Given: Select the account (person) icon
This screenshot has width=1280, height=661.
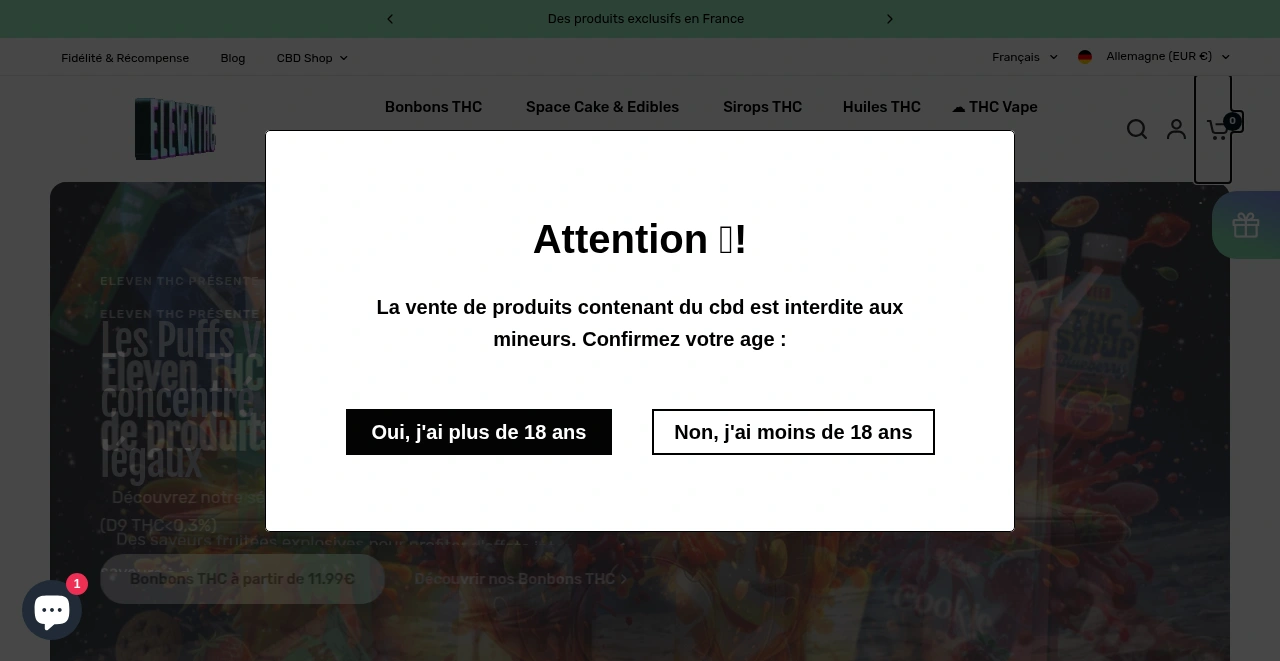Looking at the screenshot, I should [1176, 129].
